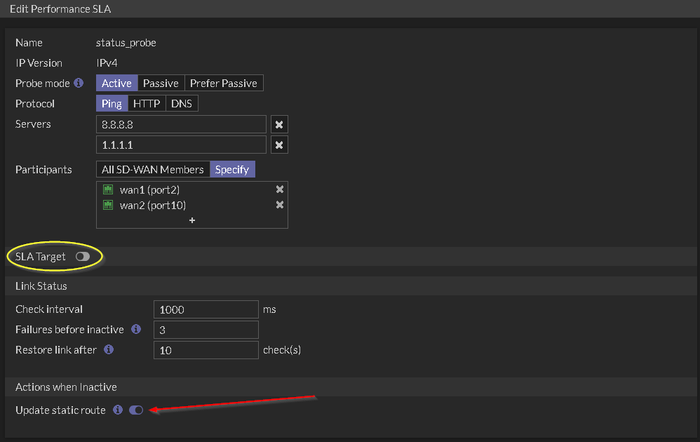Click the Failures before inactive info icon
This screenshot has width=700, height=442.
[x=136, y=329]
